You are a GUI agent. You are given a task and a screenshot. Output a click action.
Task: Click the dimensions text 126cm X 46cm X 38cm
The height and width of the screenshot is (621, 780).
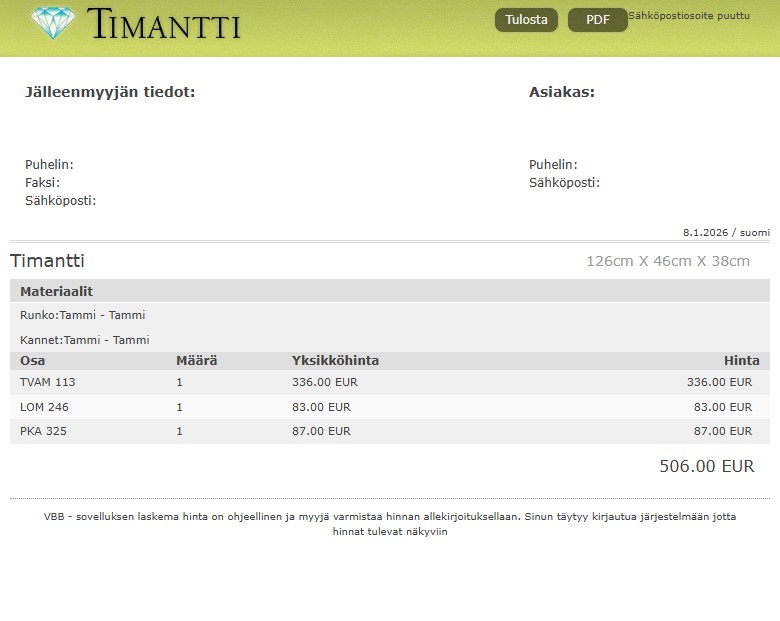click(x=667, y=261)
